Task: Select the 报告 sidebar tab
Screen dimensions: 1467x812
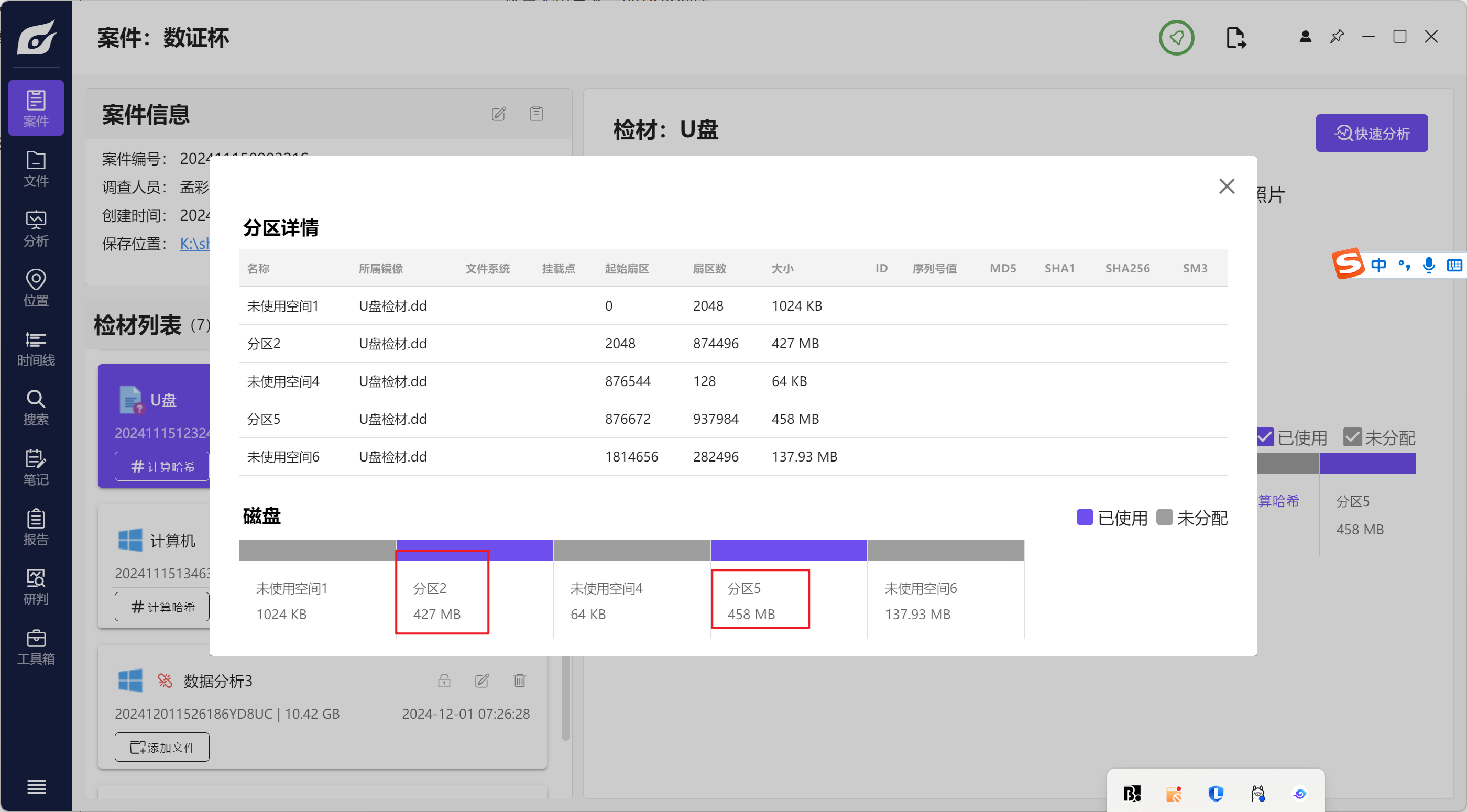Action: coord(36,528)
